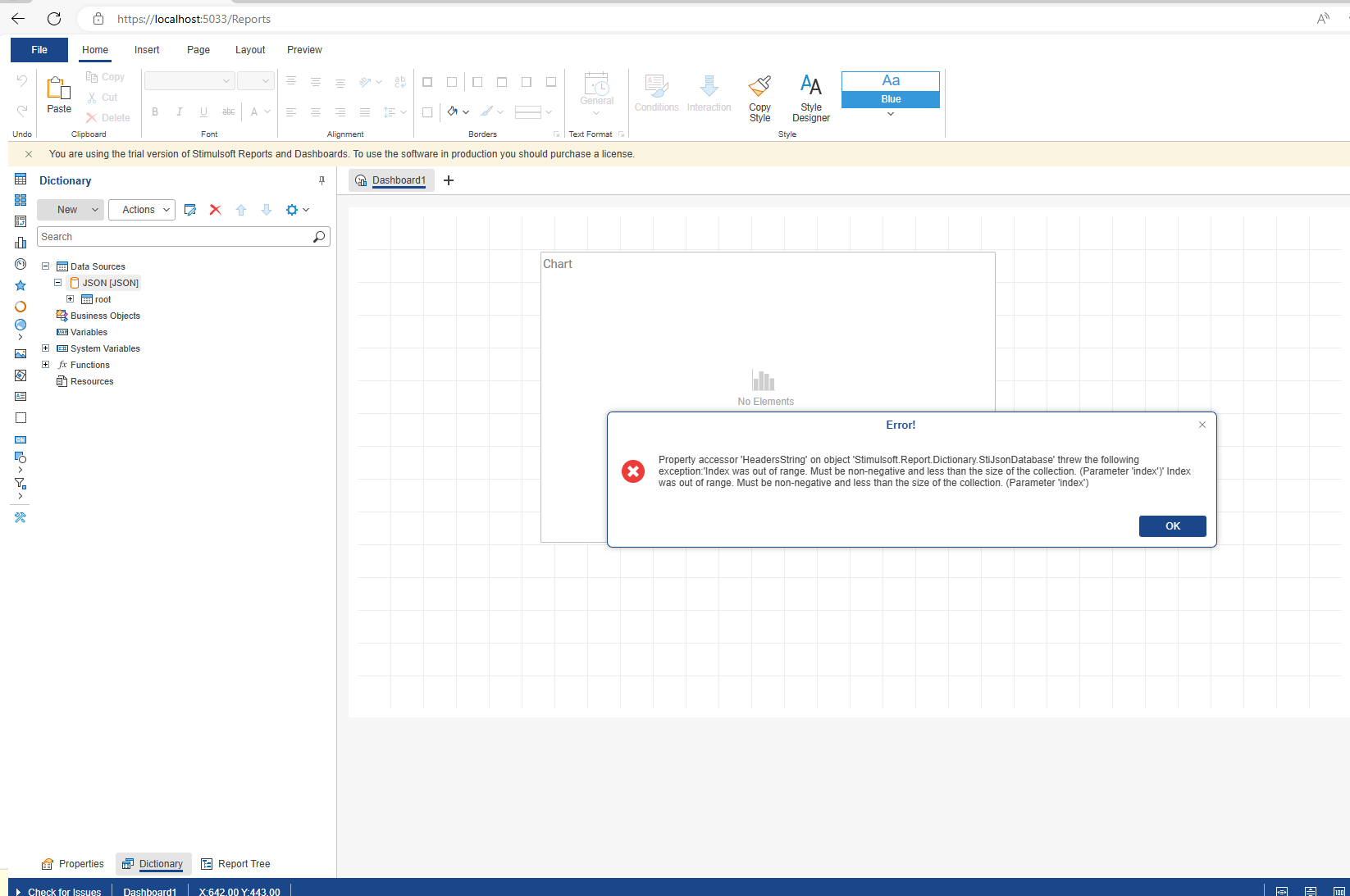Click the search magnifier icon

pyautogui.click(x=319, y=237)
